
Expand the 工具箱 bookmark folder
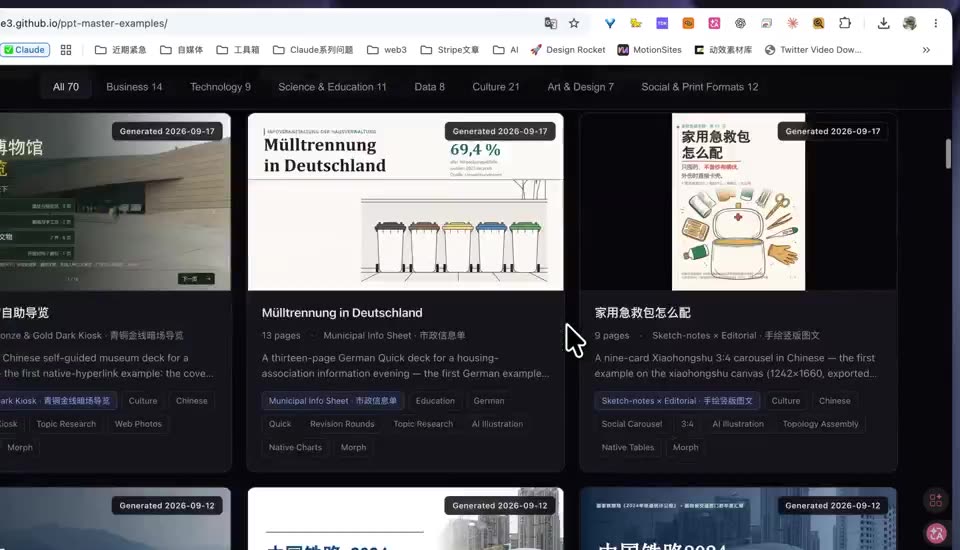click(238, 50)
